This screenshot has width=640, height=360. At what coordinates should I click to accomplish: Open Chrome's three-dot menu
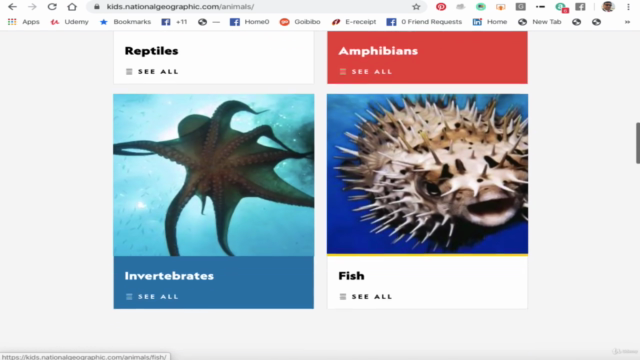[629, 7]
